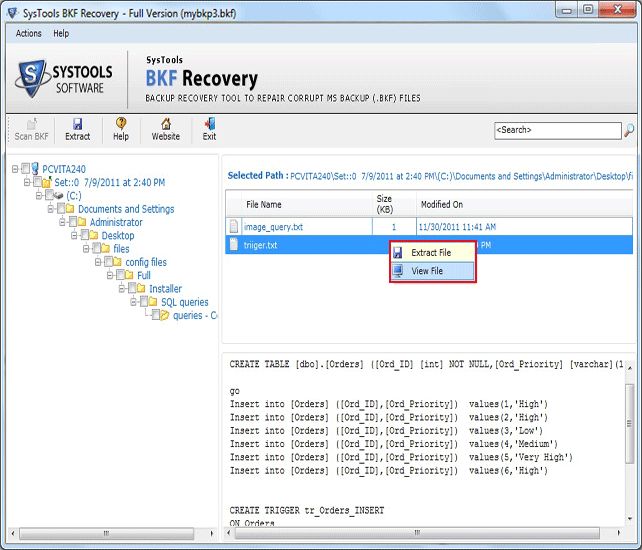Click inside the Search input field

pyautogui.click(x=556, y=130)
